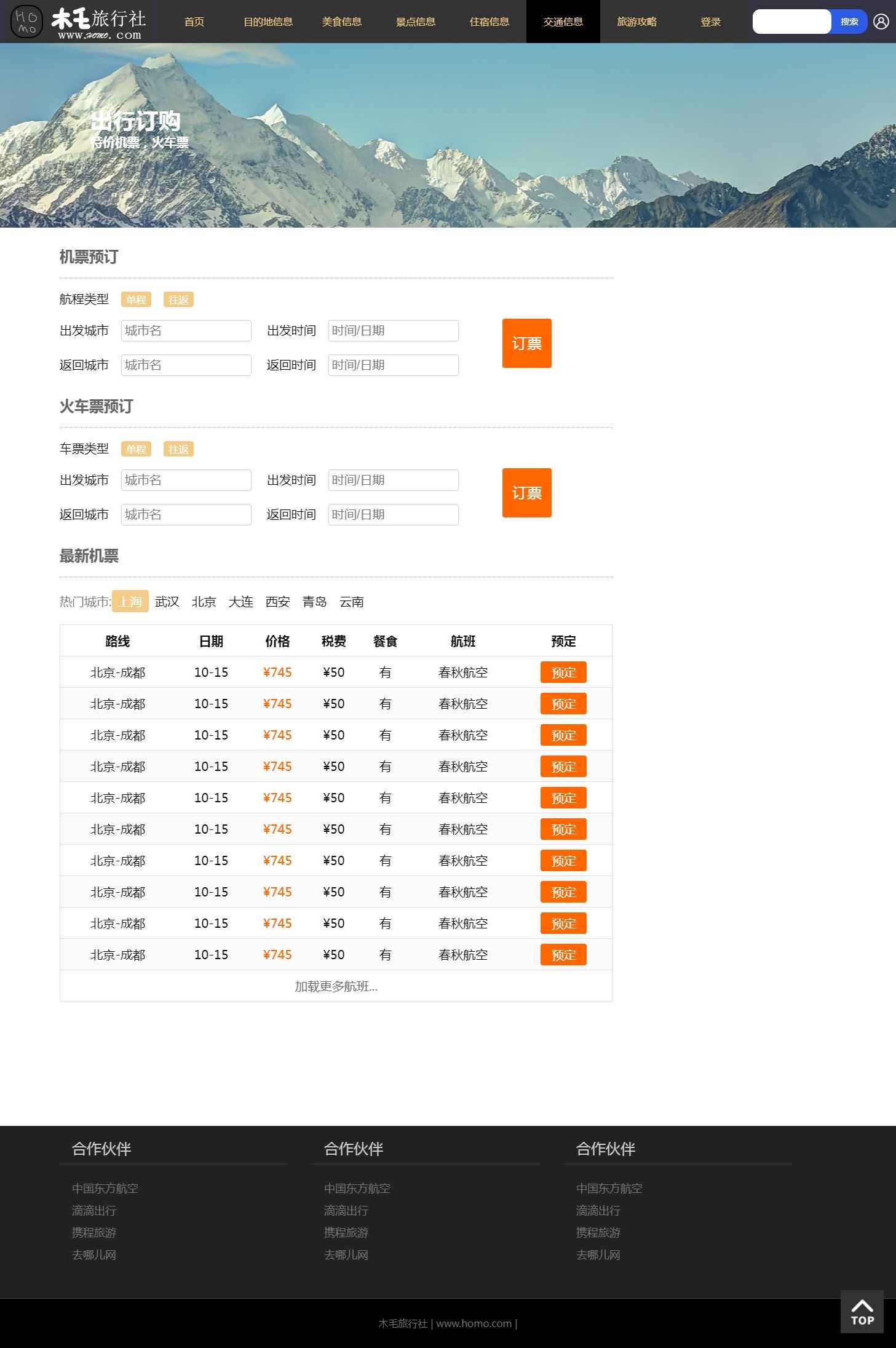Viewport: 896px width, 1348px height.
Task: Click the HOMO travel agency logo
Action: (79, 22)
